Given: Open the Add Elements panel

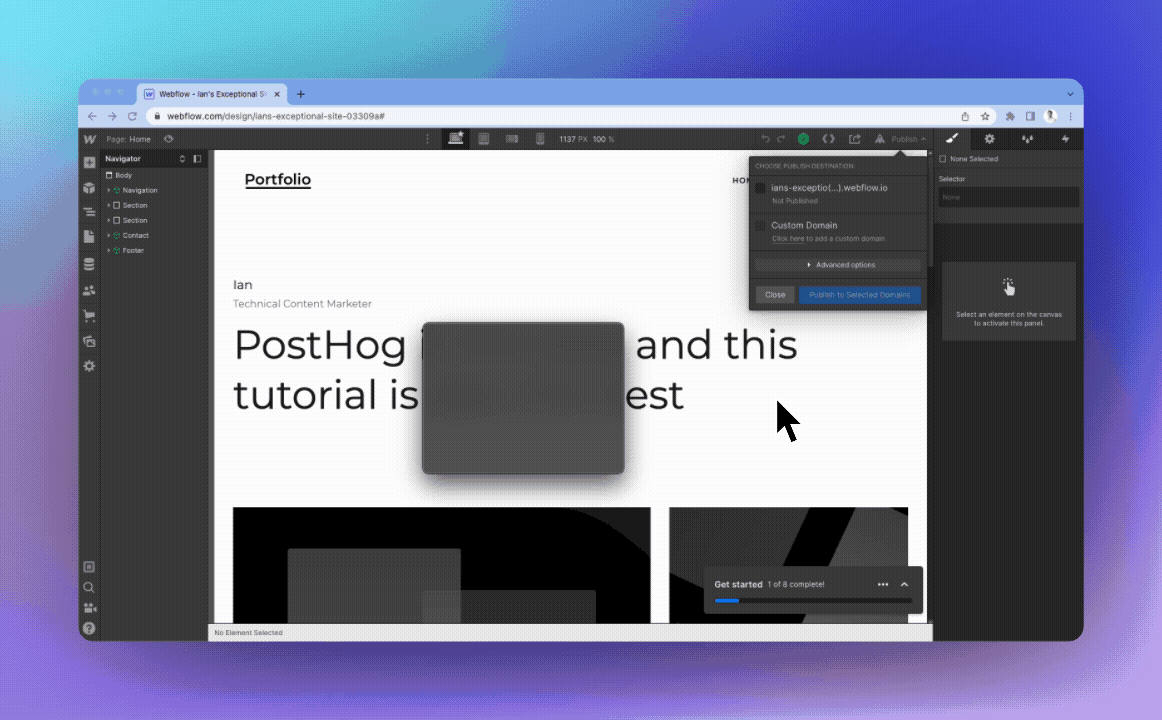Looking at the screenshot, I should [x=89, y=162].
